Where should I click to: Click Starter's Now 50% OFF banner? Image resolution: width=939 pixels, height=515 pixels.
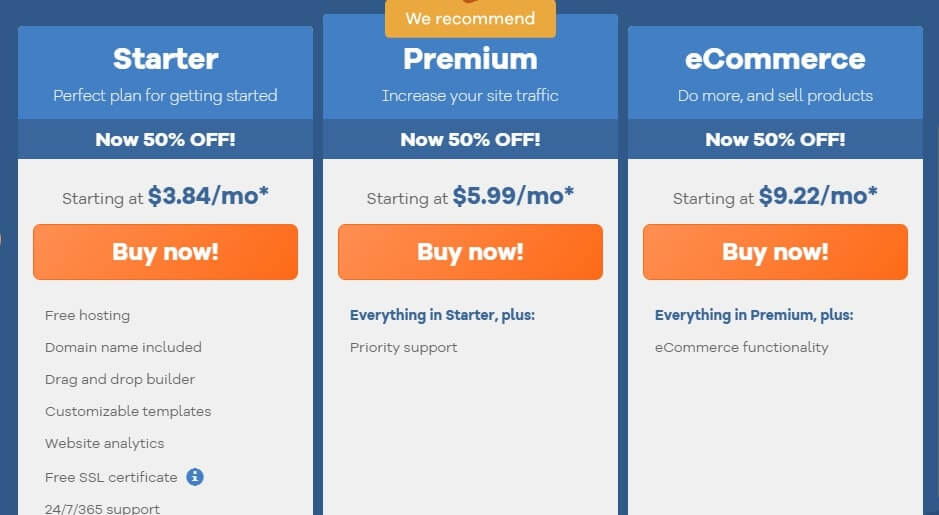(x=165, y=139)
